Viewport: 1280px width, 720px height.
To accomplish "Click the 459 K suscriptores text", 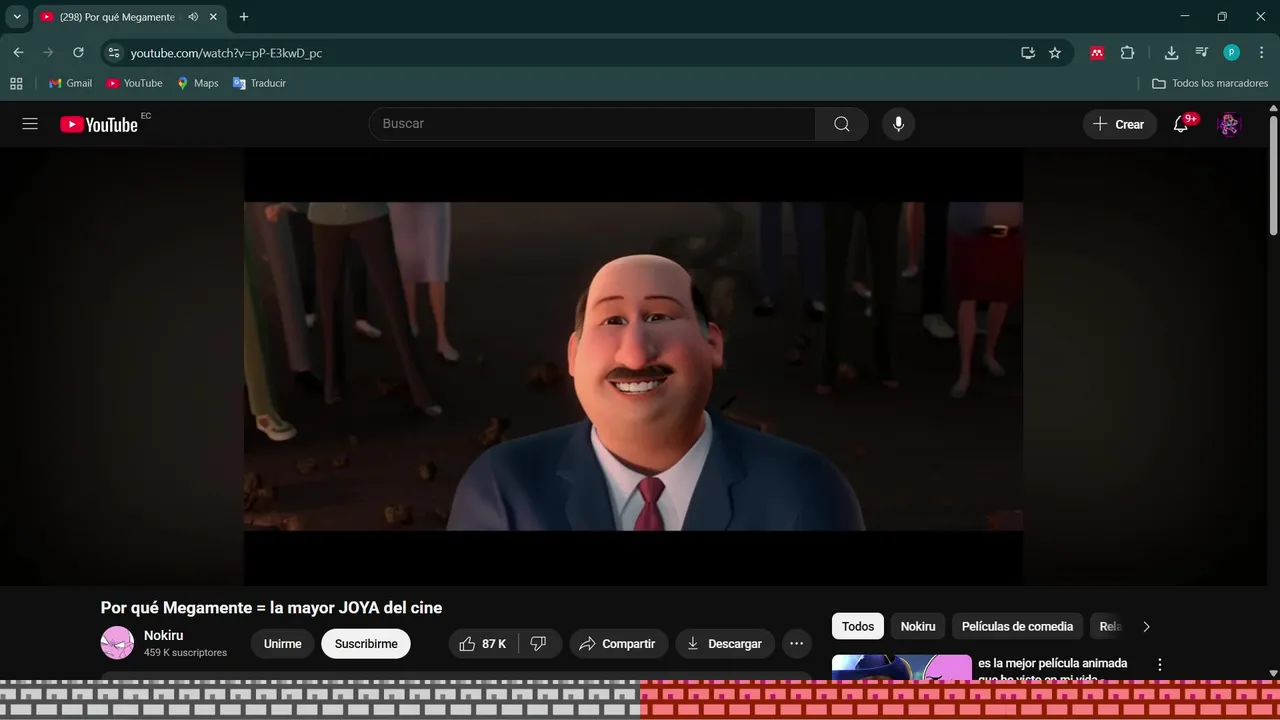I will click(185, 653).
